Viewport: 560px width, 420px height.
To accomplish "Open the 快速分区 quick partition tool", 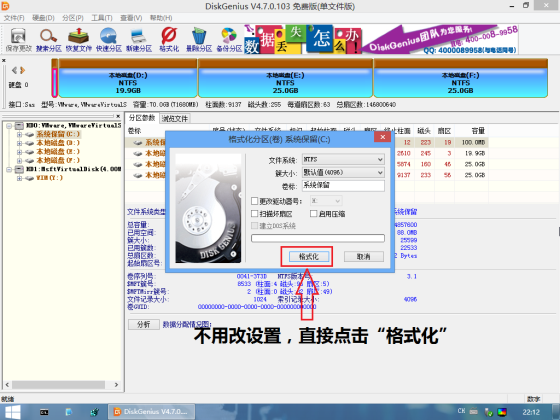I will [x=109, y=40].
